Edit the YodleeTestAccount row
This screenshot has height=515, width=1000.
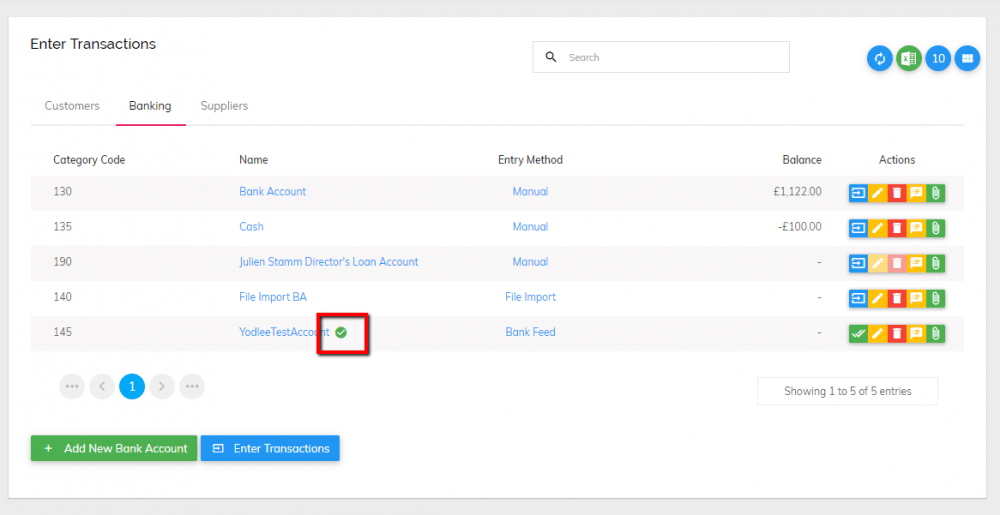[x=878, y=333]
